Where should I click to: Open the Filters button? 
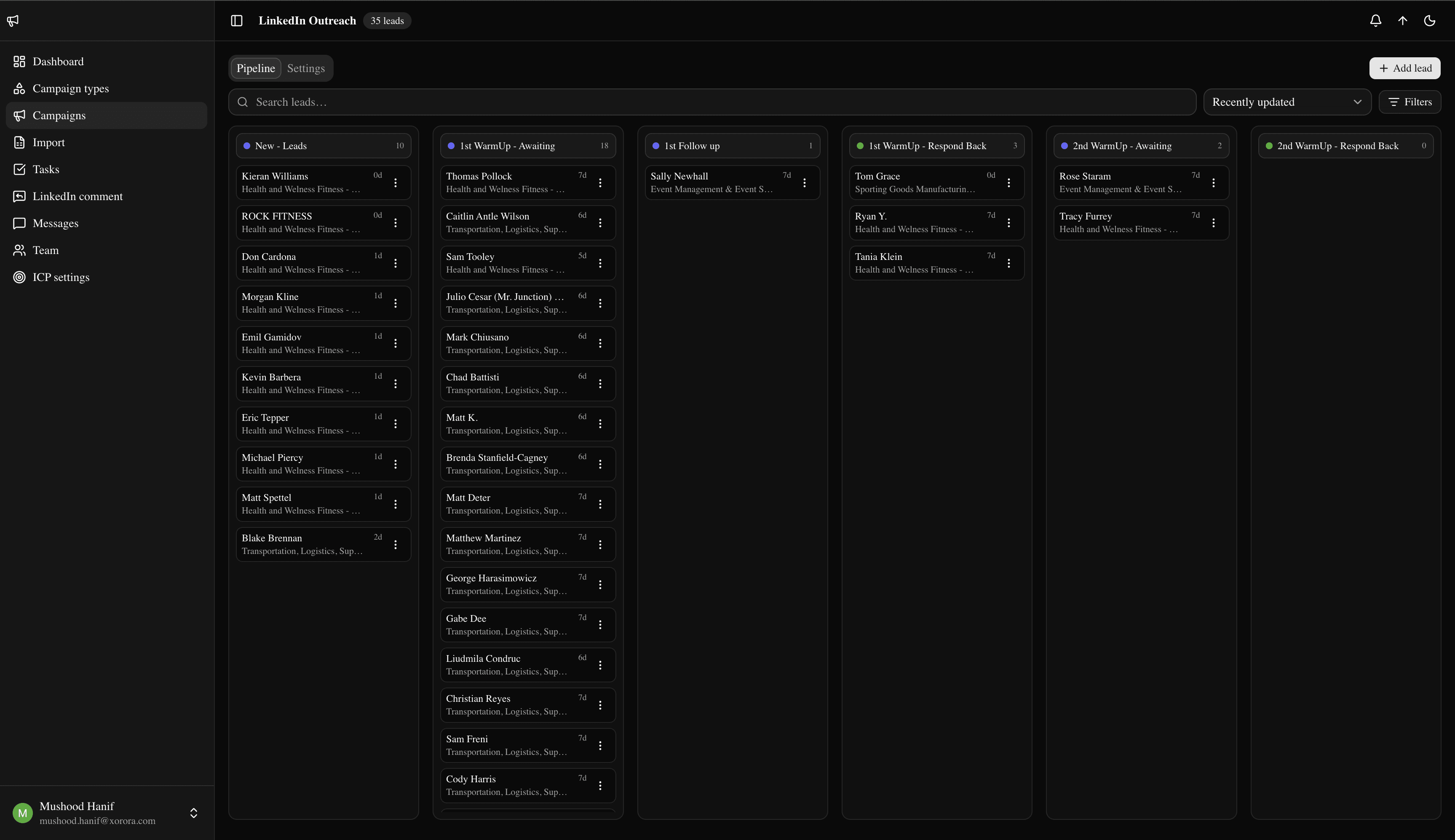click(1410, 102)
